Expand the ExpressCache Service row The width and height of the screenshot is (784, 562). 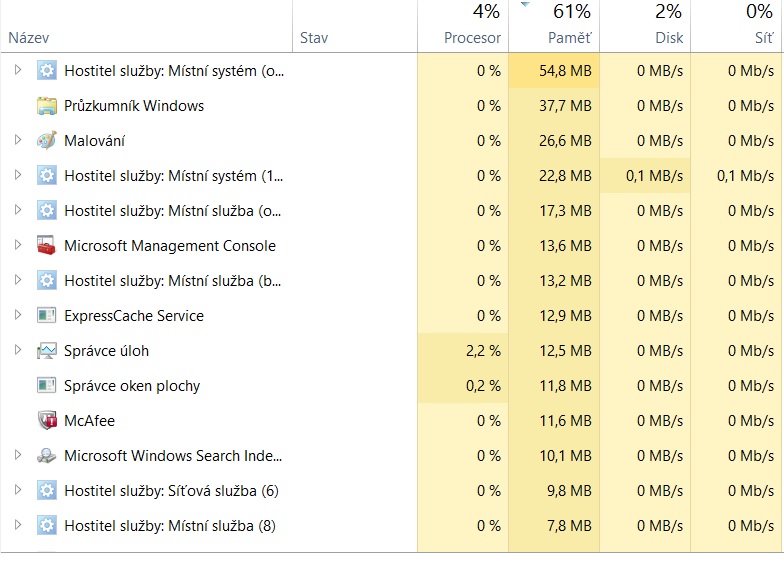pyautogui.click(x=17, y=316)
